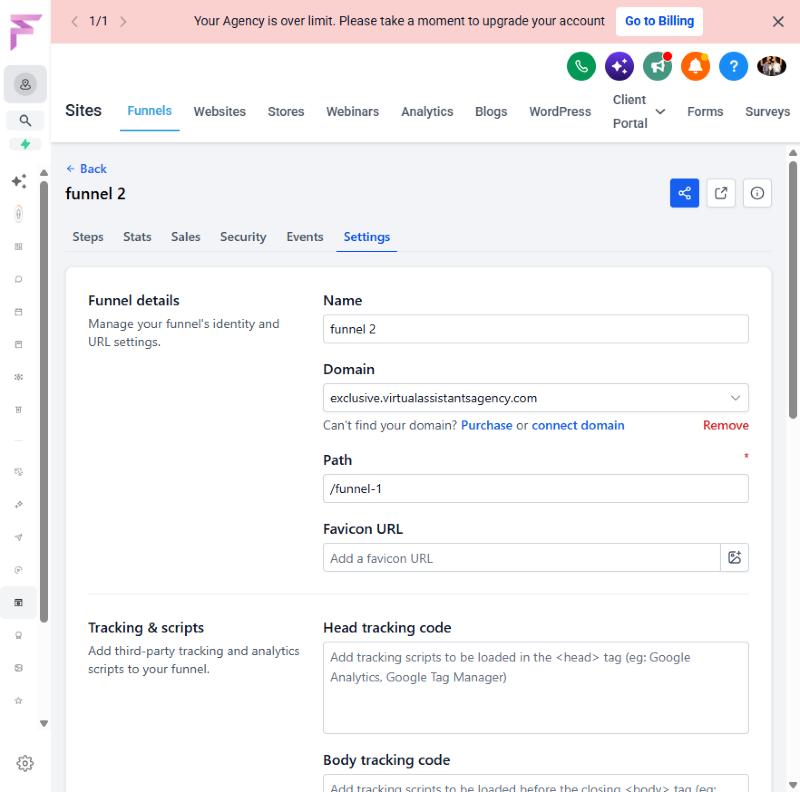Expand the Client Portal chevron menu

coord(660,111)
